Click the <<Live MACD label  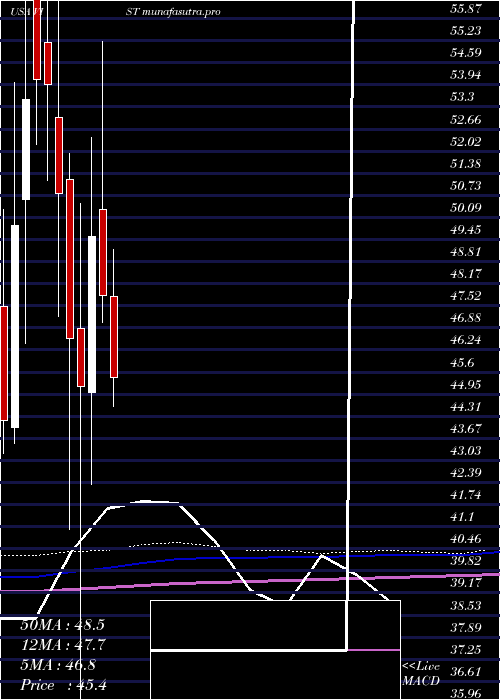[x=421, y=674]
